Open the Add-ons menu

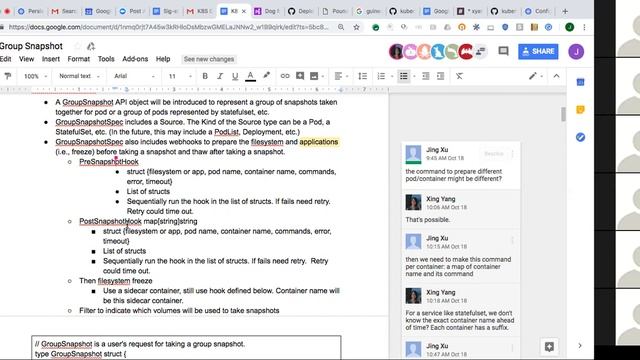tap(135, 59)
